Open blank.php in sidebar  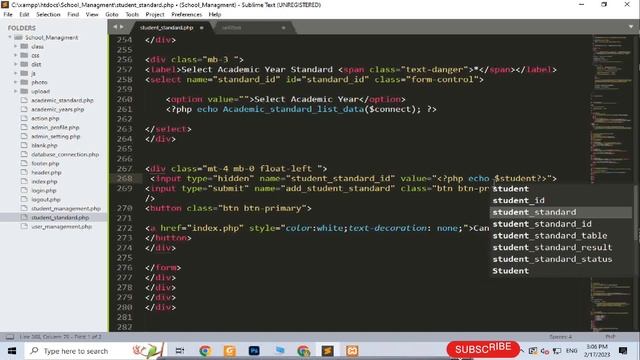pyautogui.click(x=44, y=145)
